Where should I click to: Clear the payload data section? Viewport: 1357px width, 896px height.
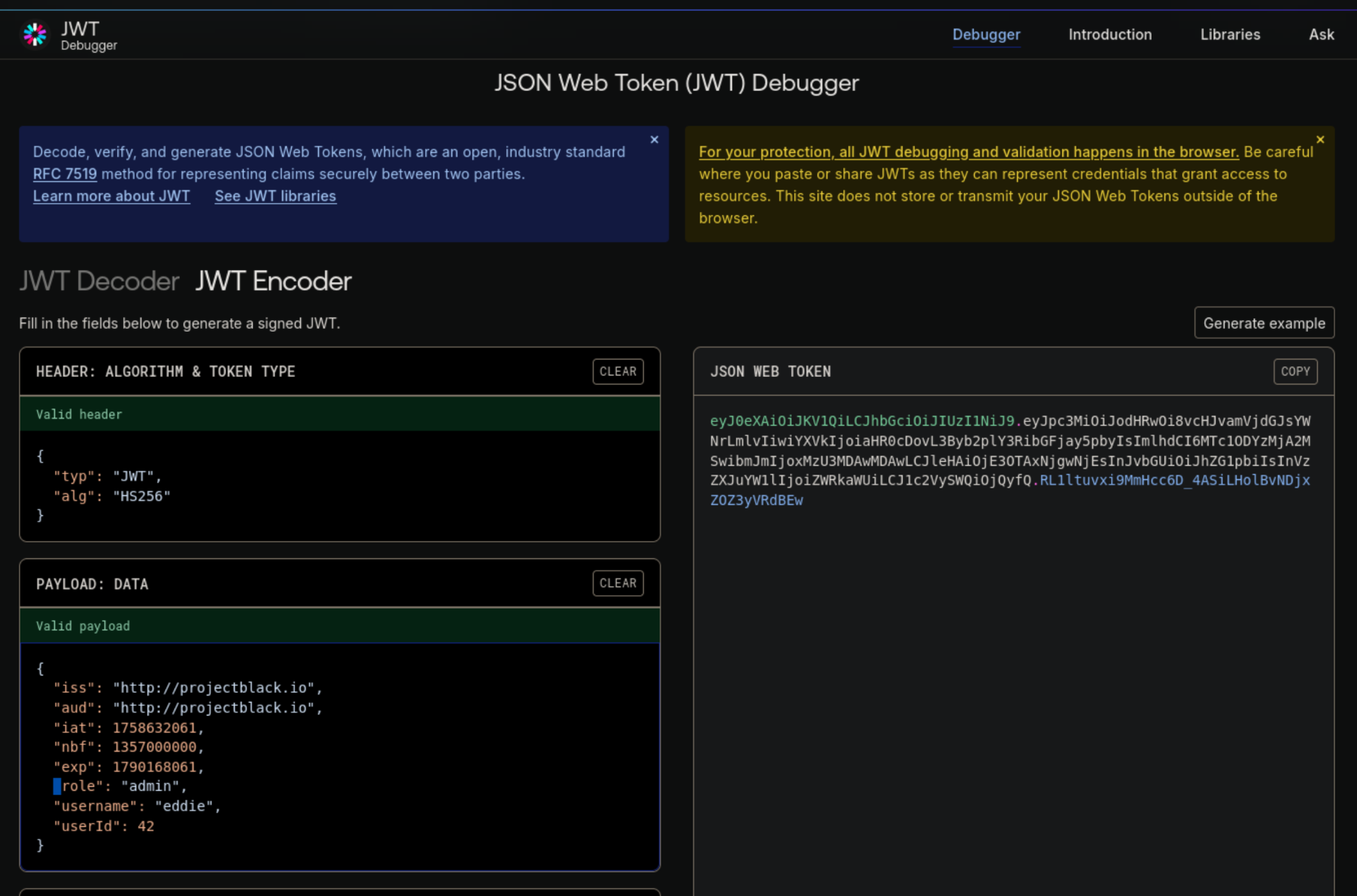click(618, 583)
